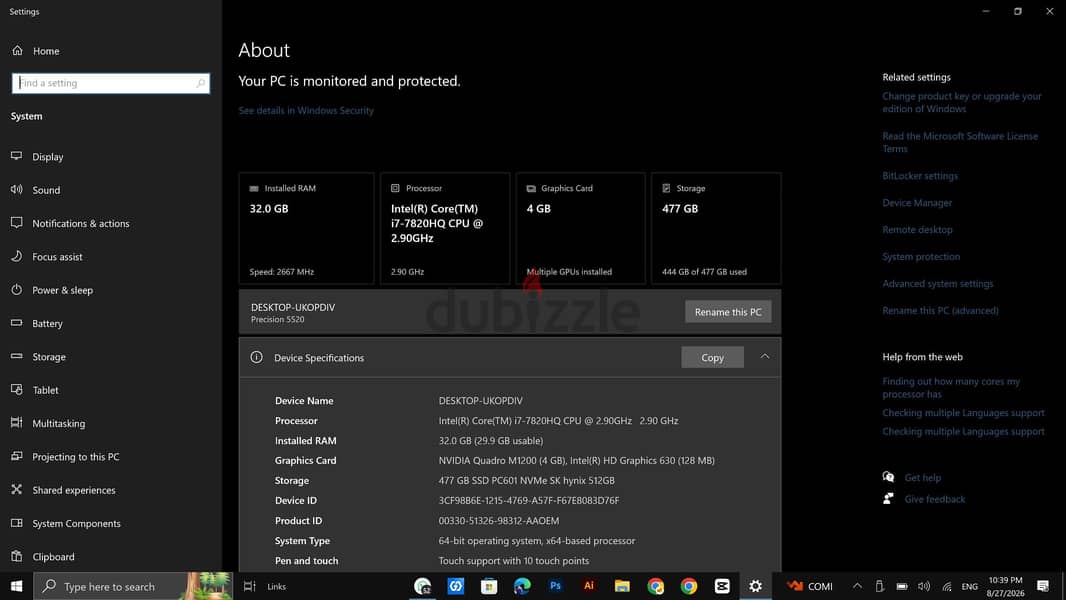Click the Give feedback person icon
This screenshot has height=600, width=1066.
point(888,499)
